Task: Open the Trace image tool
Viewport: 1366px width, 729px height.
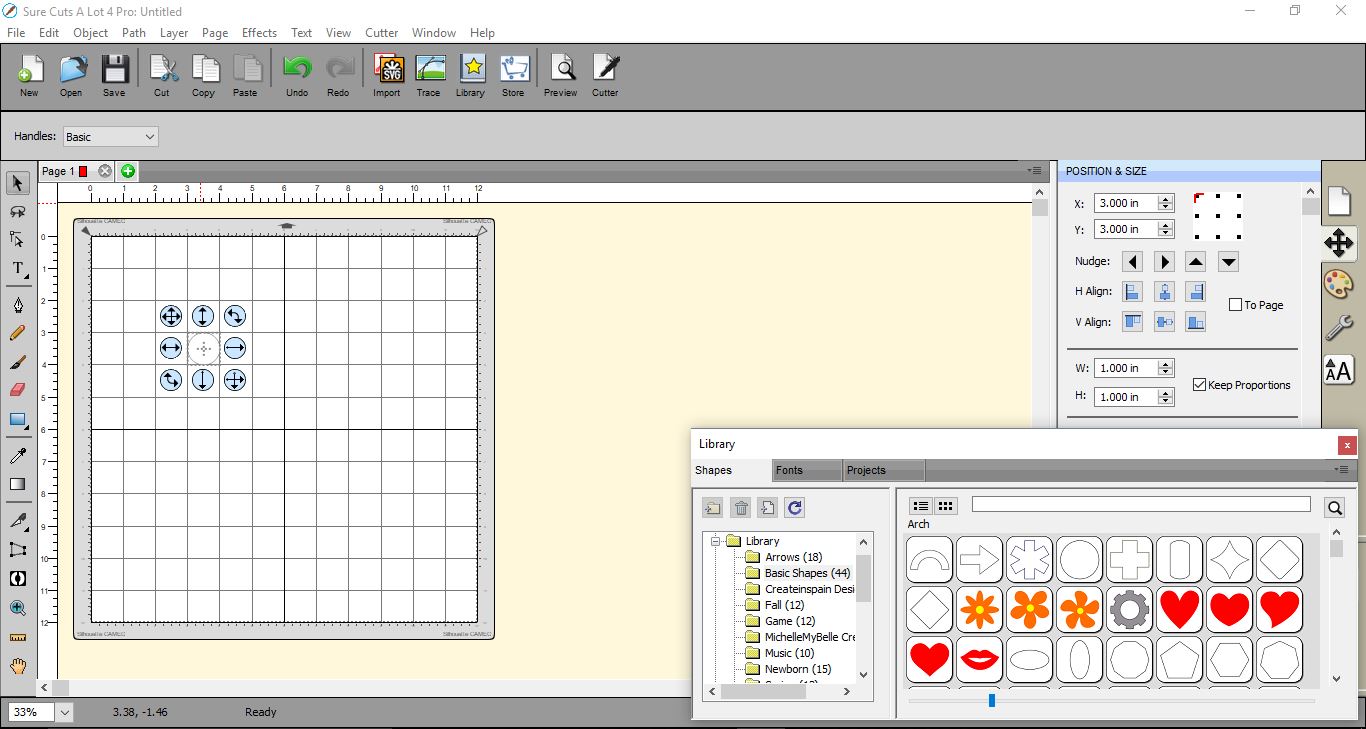Action: [x=429, y=74]
